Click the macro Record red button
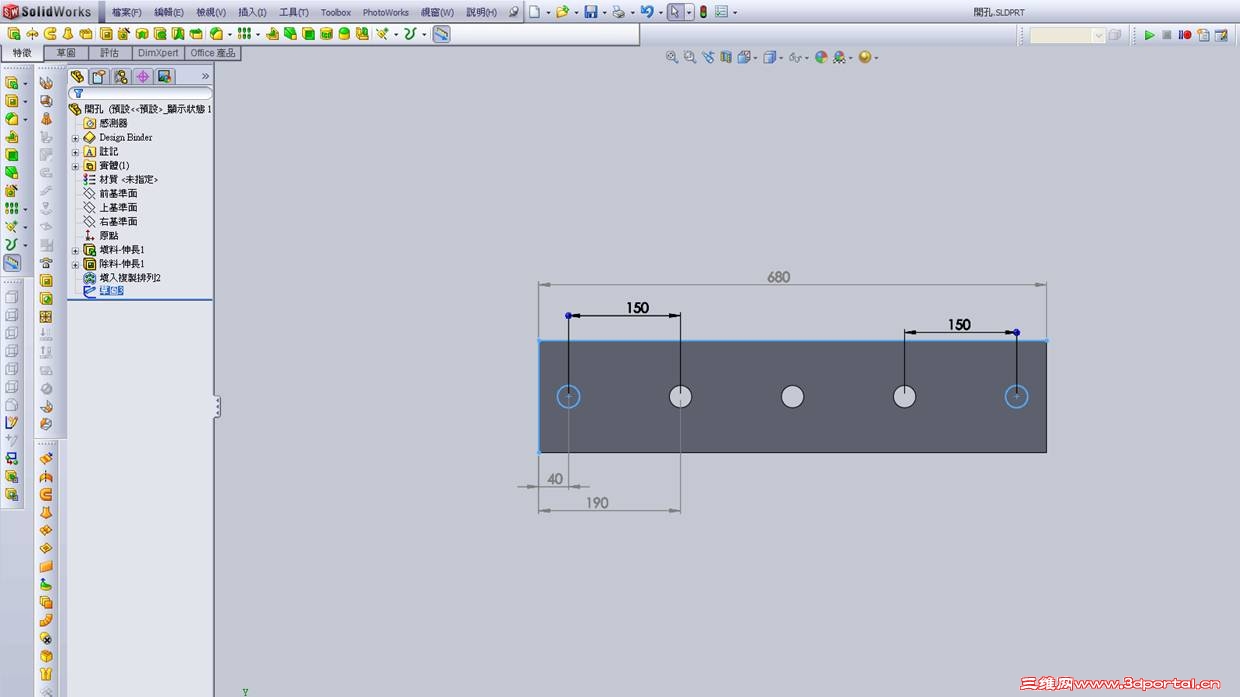1240x697 pixels. (x=1184, y=35)
